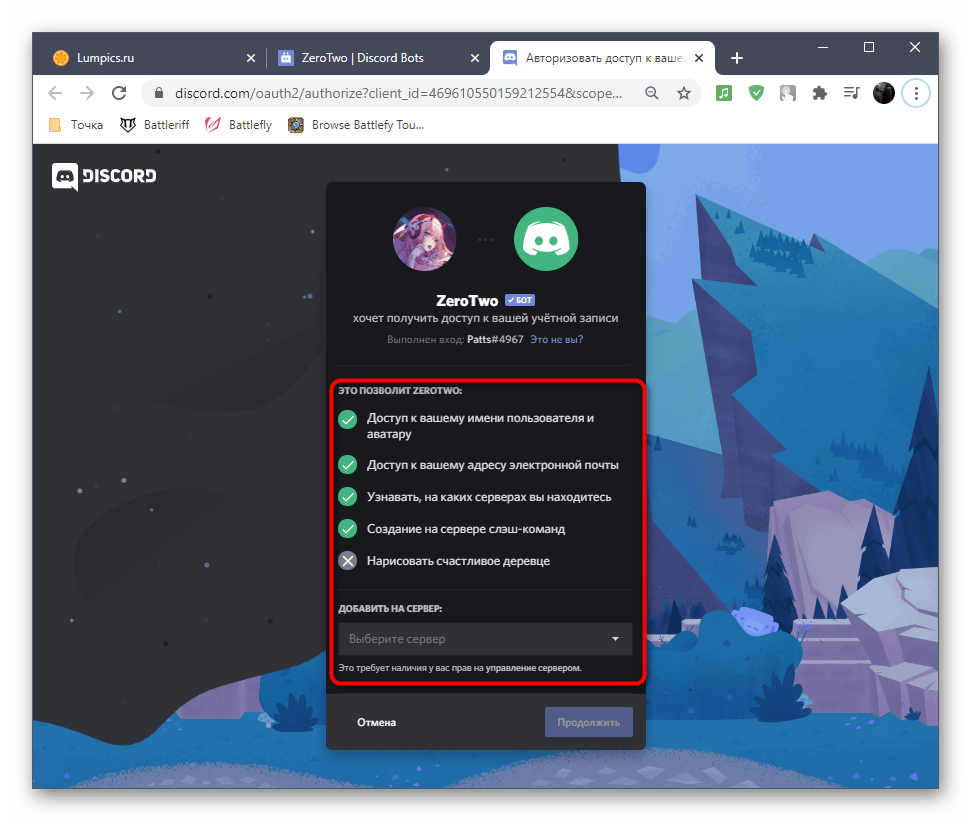Click the address bar URL
Viewport: 971px width, 821px height.
click(398, 93)
